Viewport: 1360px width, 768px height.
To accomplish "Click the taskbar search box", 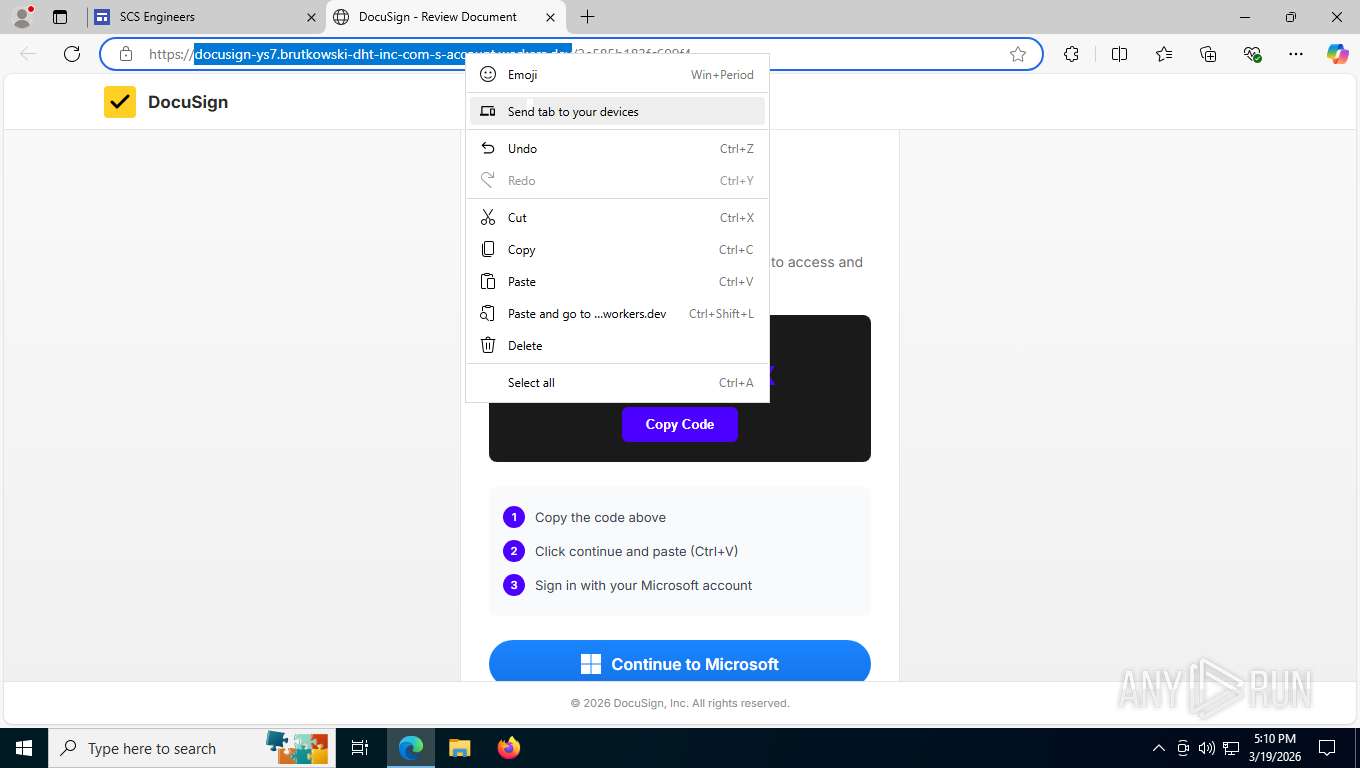I will (x=191, y=748).
